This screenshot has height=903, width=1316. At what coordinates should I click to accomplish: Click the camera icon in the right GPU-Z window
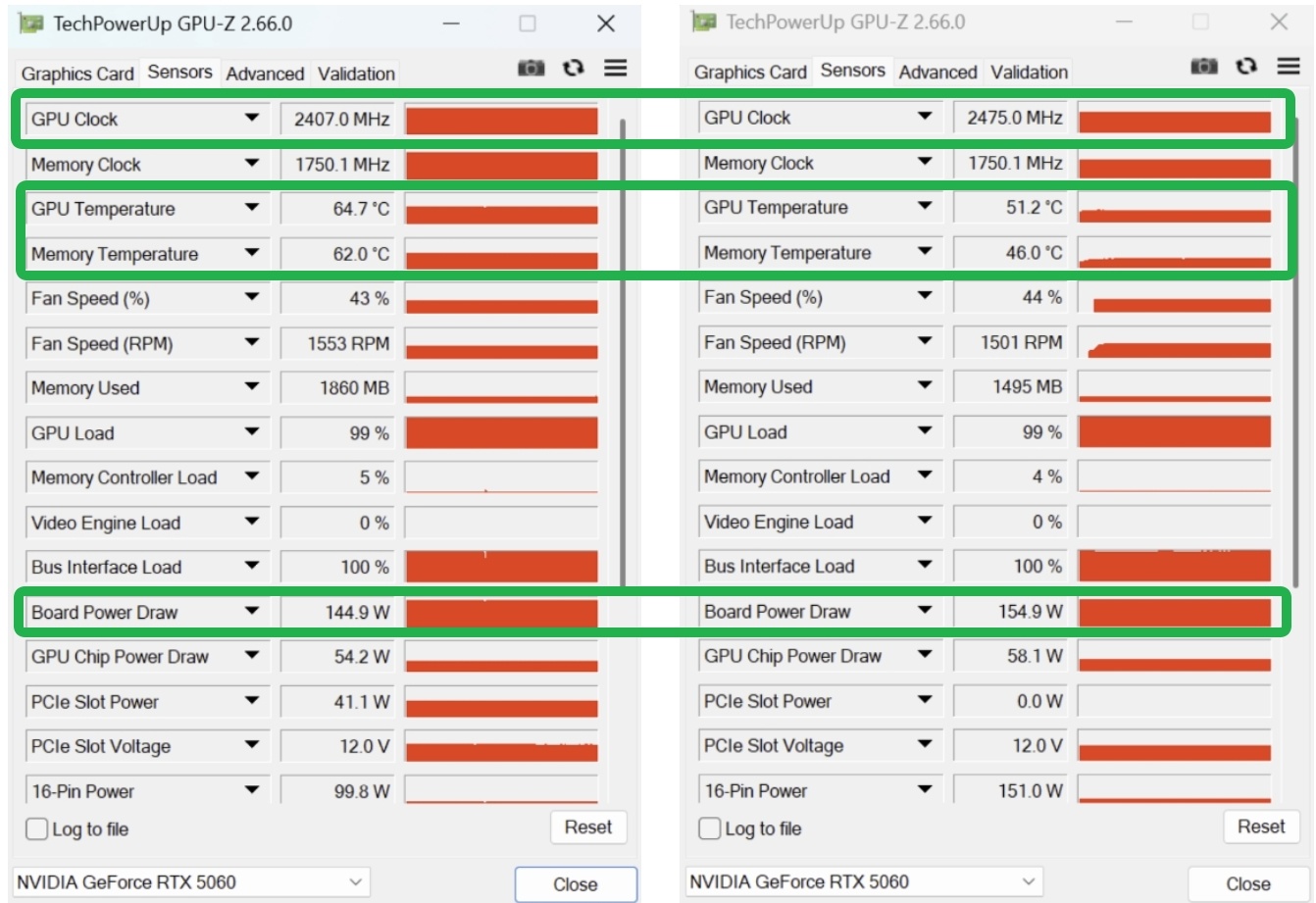click(1203, 67)
